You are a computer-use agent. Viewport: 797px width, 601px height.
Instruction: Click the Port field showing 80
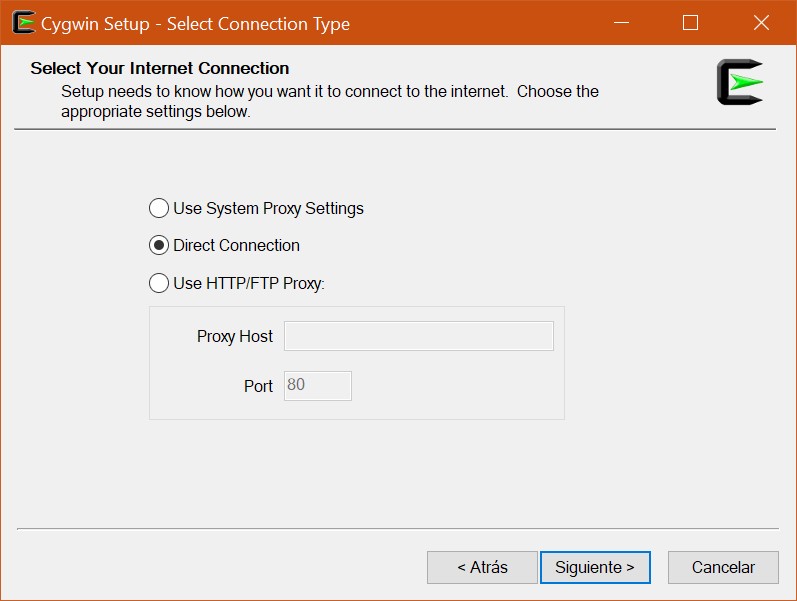[x=318, y=386]
